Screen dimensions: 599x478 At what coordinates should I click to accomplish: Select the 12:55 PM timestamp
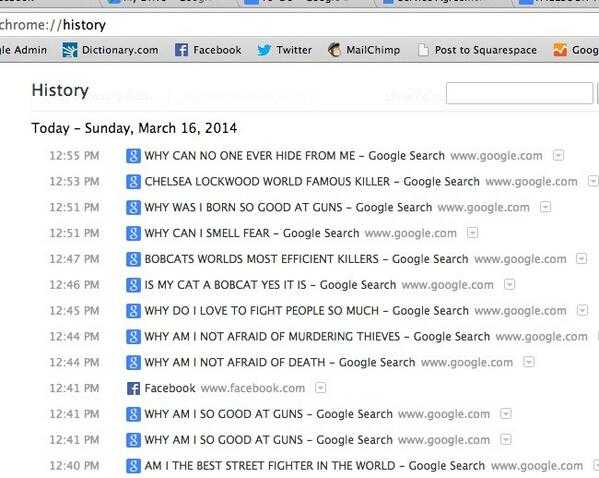point(74,156)
